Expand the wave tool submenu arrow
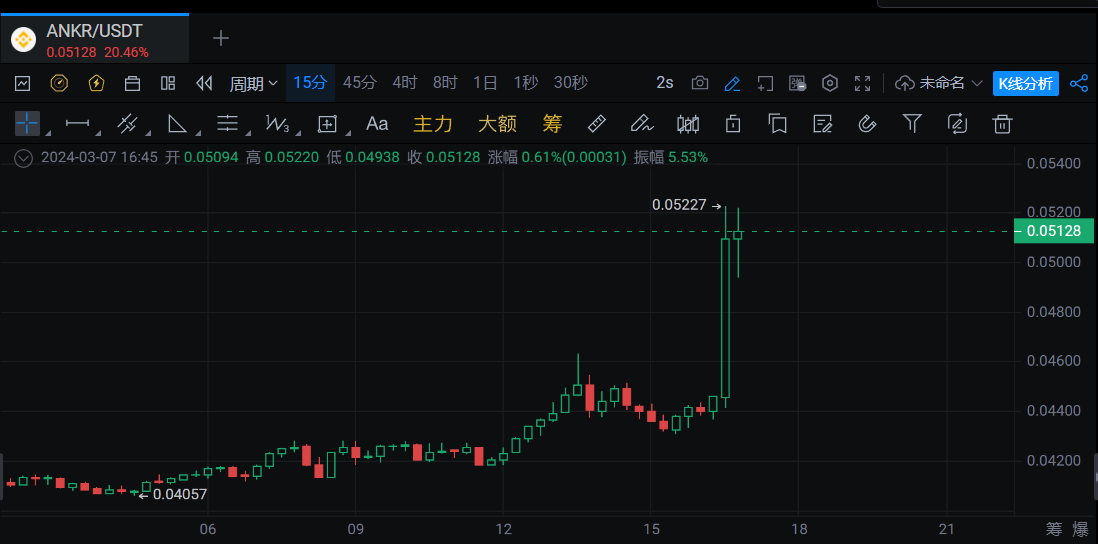Screen dimensions: 1098x544 point(298,132)
